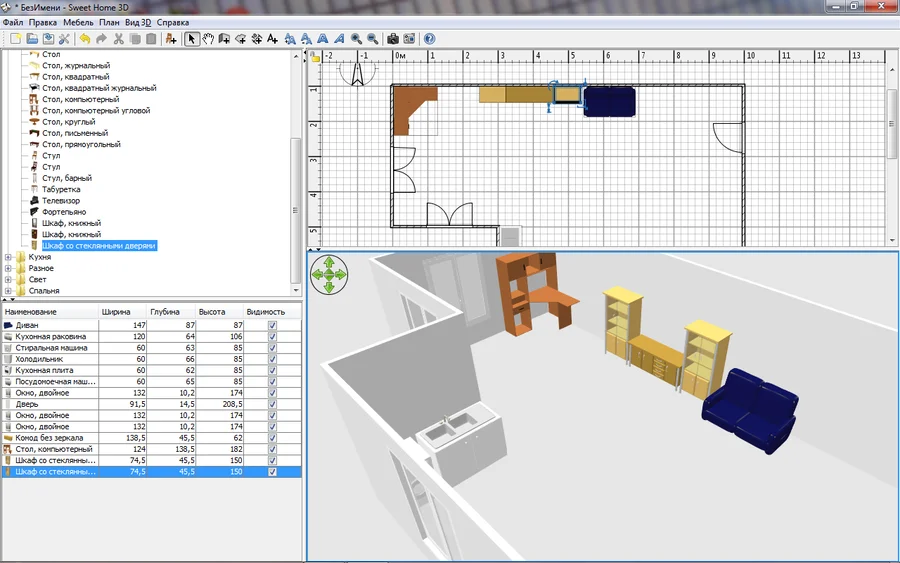Pick the Add text label tool
The width and height of the screenshot is (900, 563).
tap(273, 39)
